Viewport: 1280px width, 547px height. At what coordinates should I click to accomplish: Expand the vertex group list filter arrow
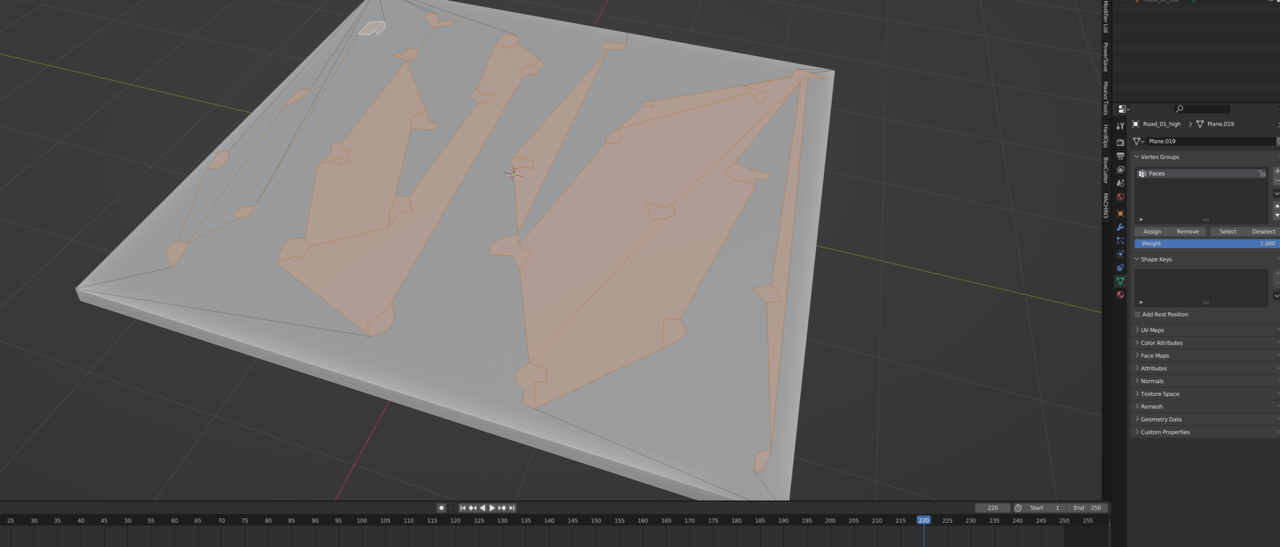coord(1141,219)
